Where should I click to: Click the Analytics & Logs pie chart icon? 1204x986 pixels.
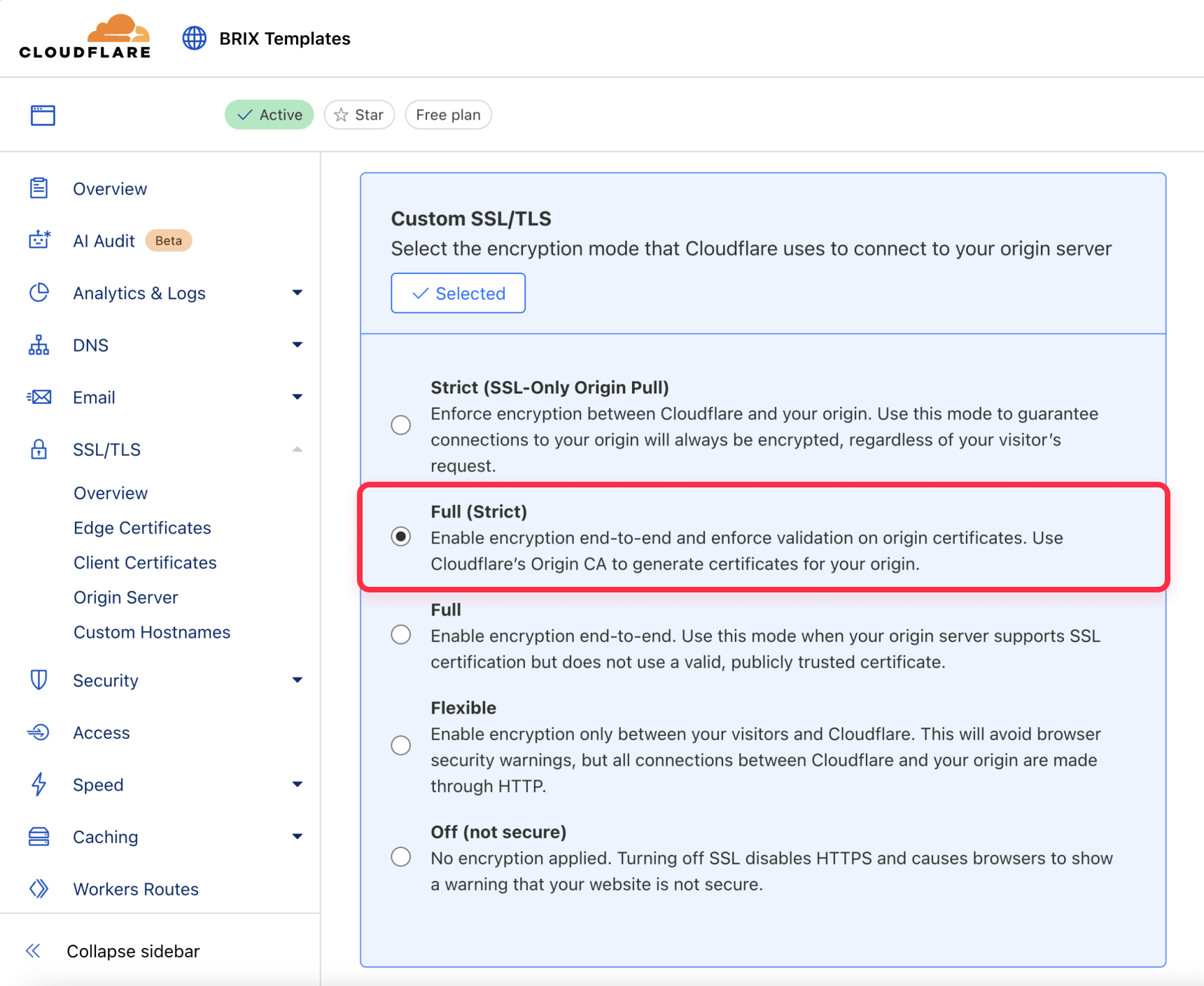click(x=39, y=293)
